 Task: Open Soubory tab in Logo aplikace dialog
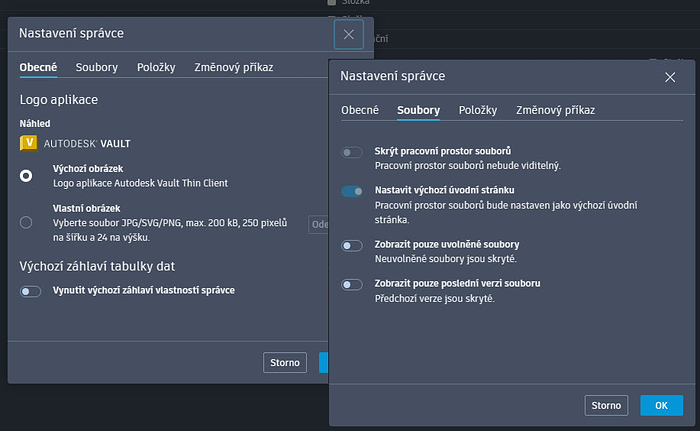coord(96,68)
